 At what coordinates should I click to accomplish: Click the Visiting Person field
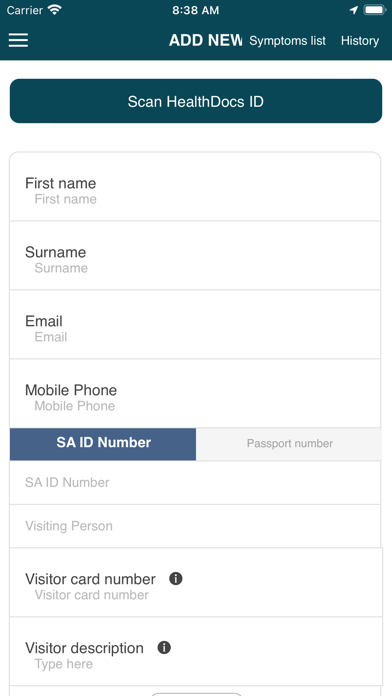(x=195, y=526)
